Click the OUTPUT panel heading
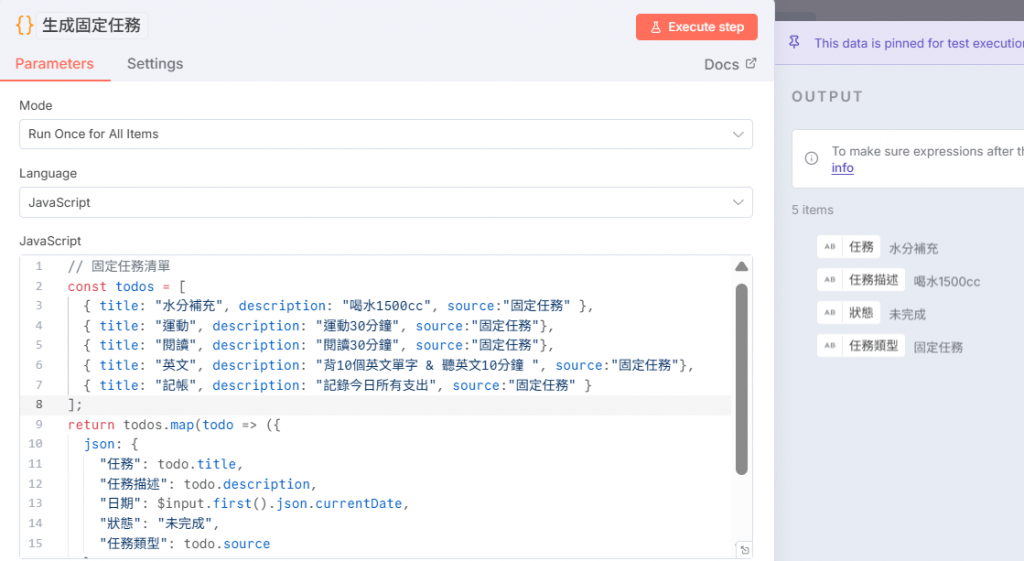The width and height of the screenshot is (1024, 561). [x=827, y=97]
